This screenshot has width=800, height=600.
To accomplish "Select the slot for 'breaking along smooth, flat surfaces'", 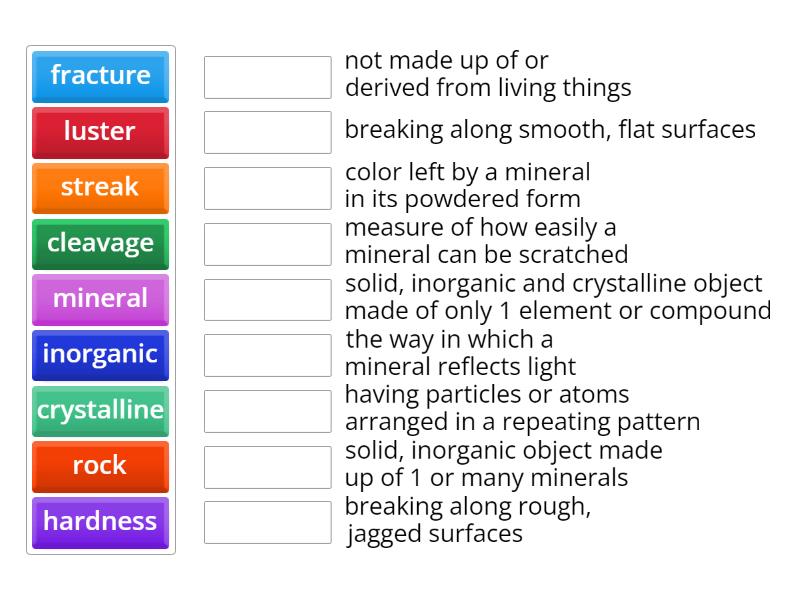I will coord(266,131).
